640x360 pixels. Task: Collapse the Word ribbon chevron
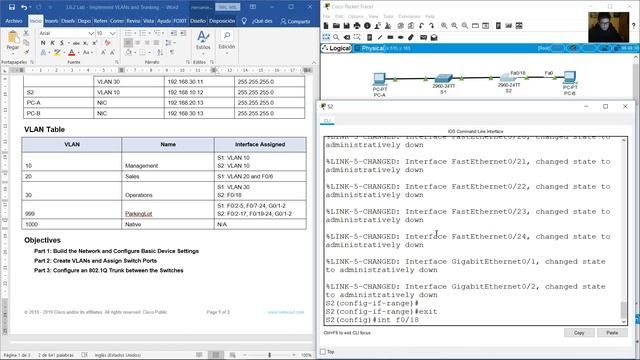pyautogui.click(x=314, y=62)
